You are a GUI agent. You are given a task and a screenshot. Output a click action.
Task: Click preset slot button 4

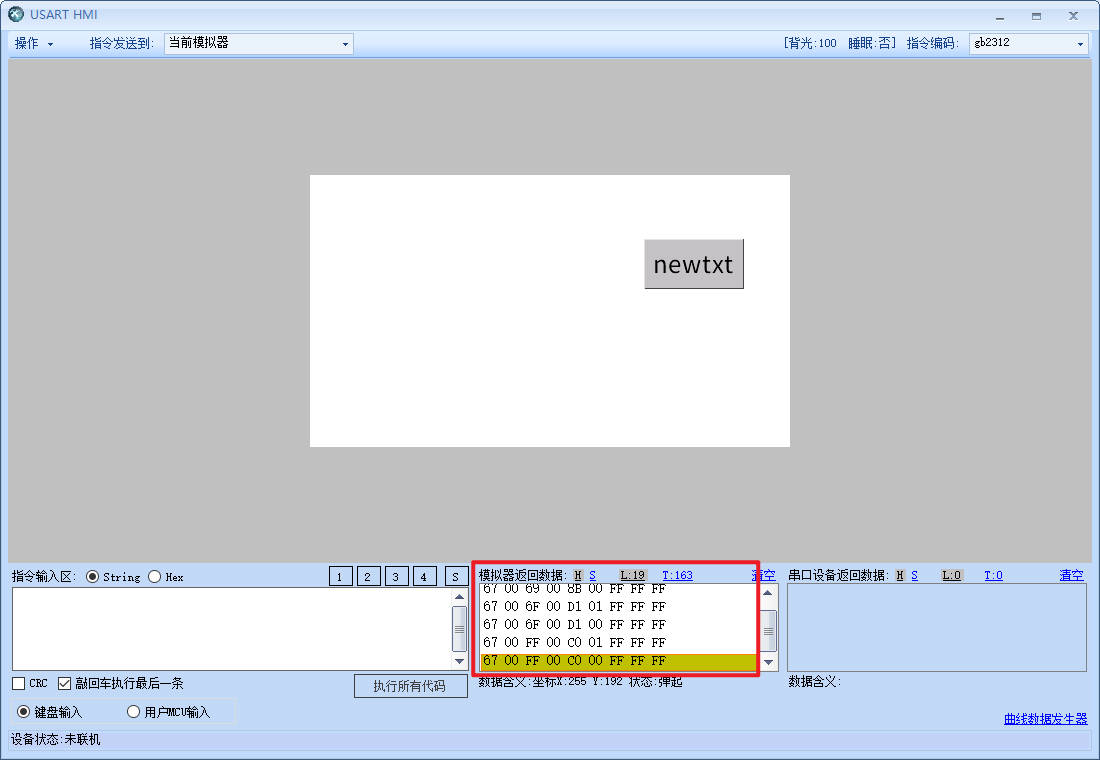click(425, 576)
